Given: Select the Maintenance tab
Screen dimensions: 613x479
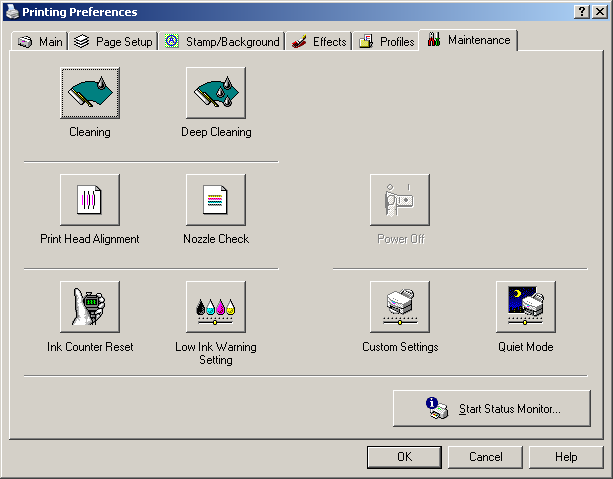Looking at the screenshot, I should coord(469,40).
